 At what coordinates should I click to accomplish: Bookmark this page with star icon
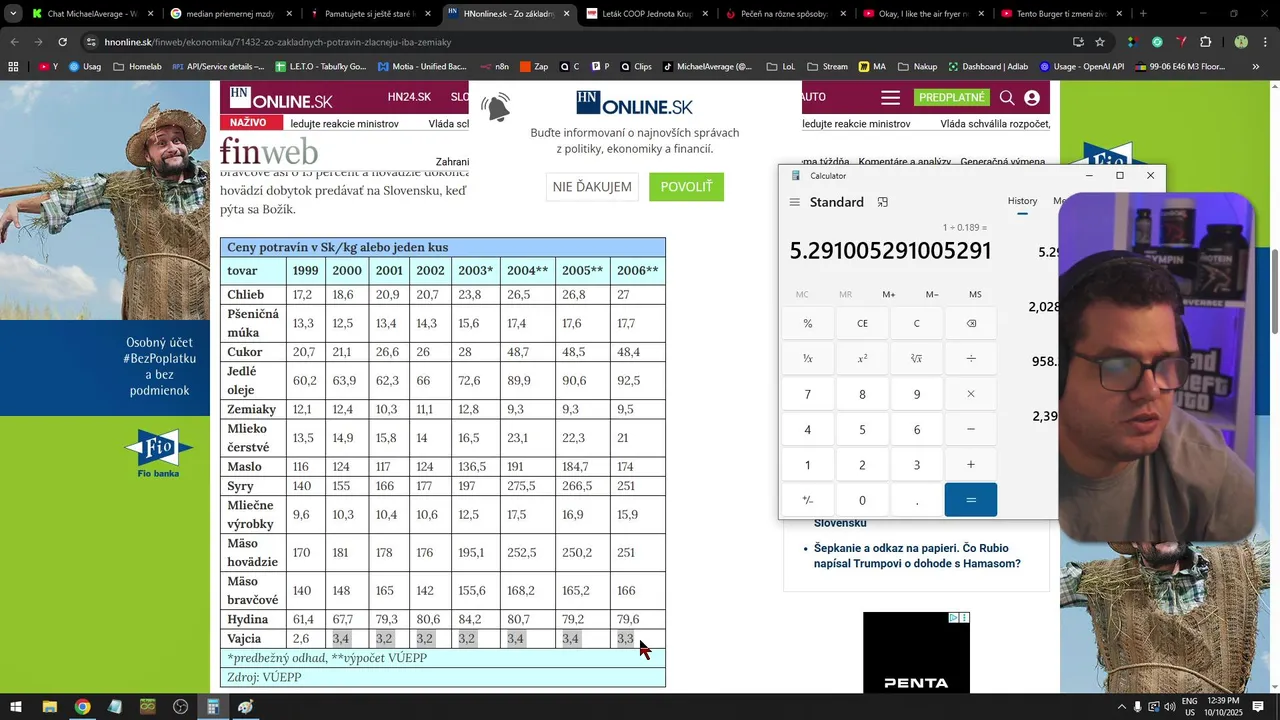(1100, 42)
